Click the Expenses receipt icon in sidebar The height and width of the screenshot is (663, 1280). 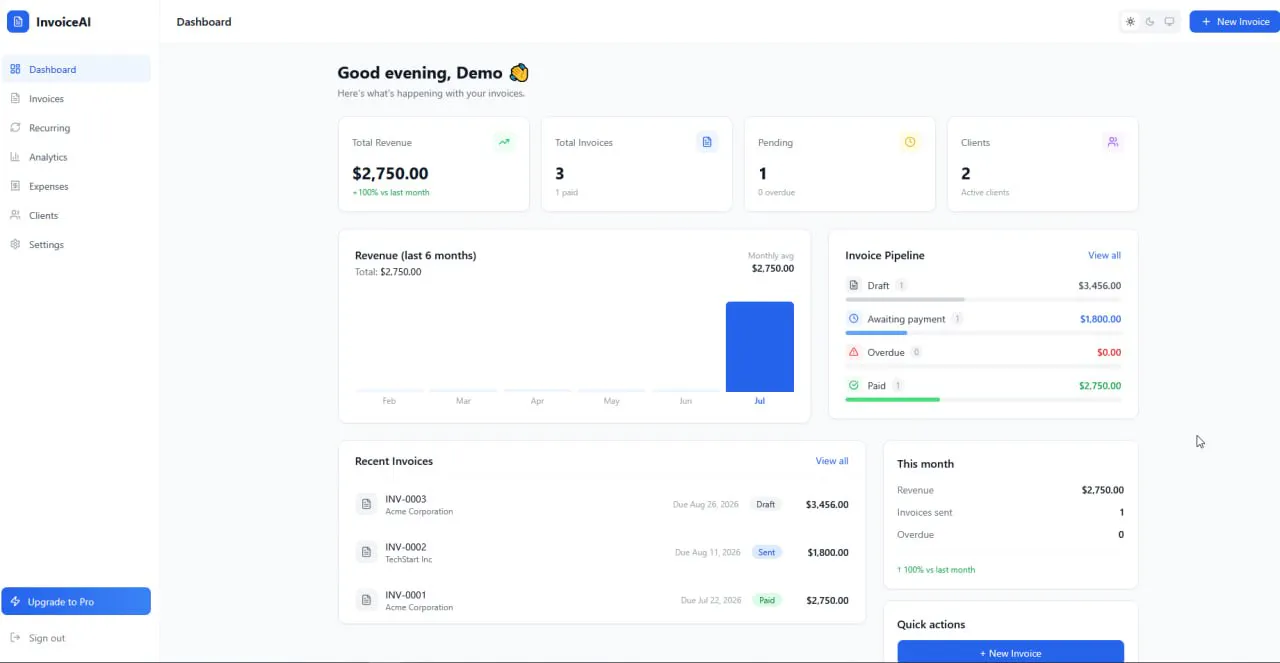tap(15, 185)
